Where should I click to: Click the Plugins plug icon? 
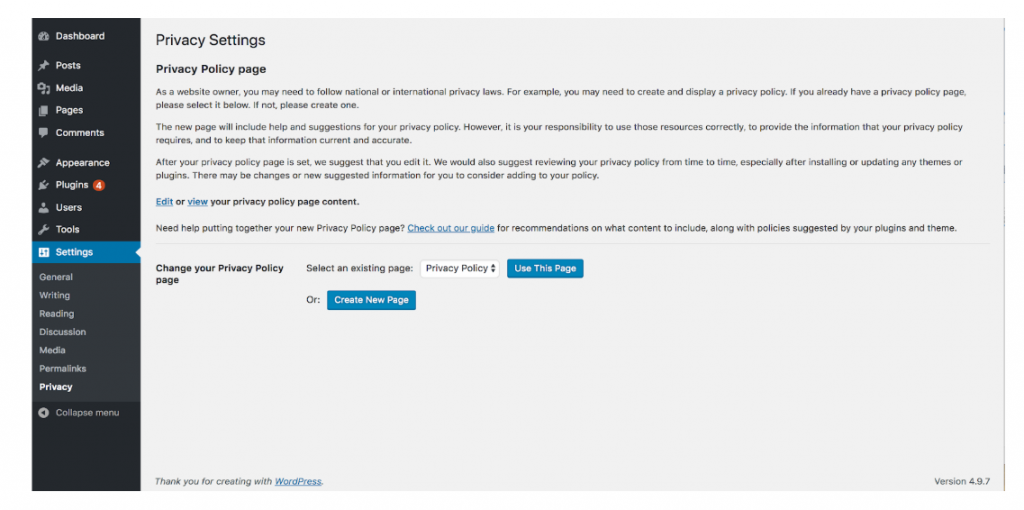(43, 185)
